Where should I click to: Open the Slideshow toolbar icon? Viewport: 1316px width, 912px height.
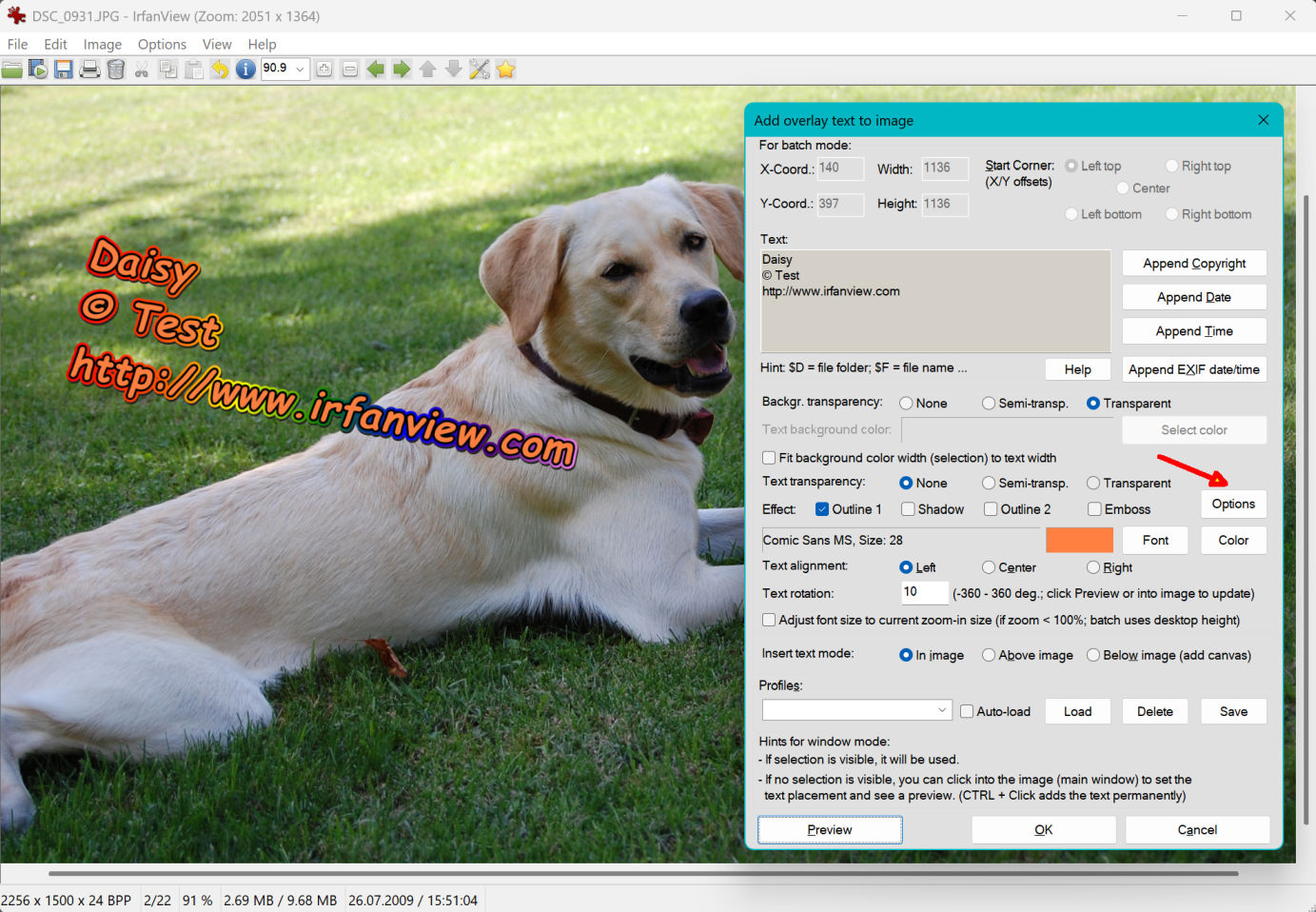[x=38, y=69]
